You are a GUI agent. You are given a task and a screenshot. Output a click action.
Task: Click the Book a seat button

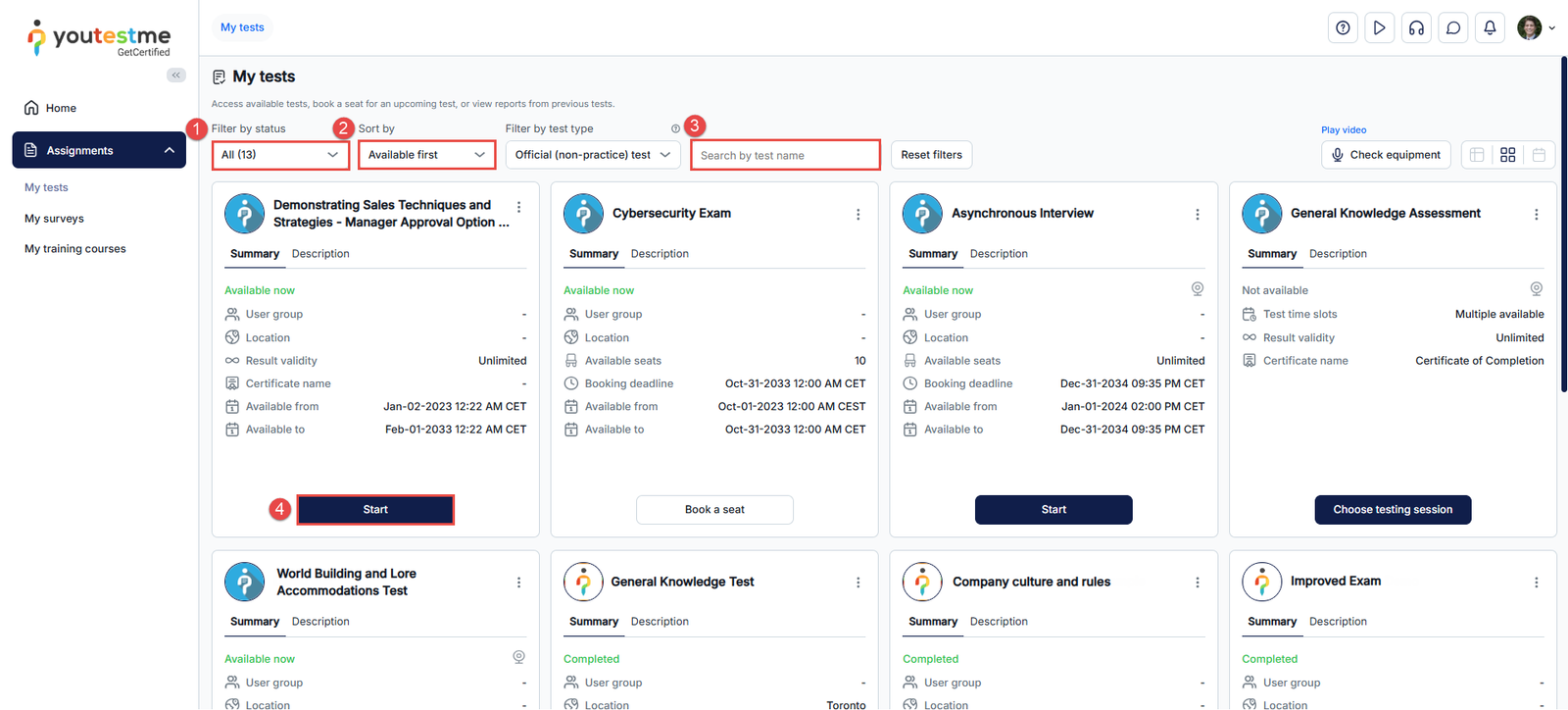coord(714,510)
